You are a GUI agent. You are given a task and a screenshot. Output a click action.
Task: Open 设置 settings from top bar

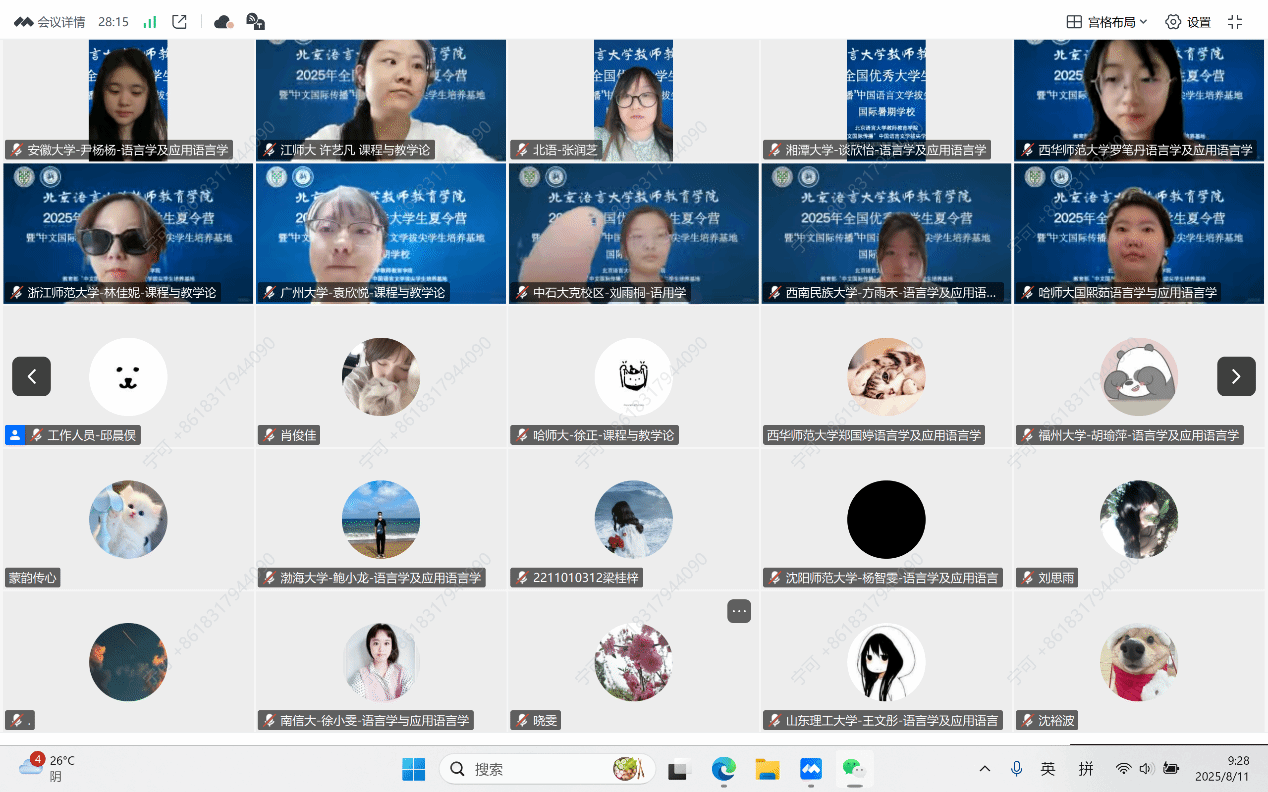pos(1188,22)
